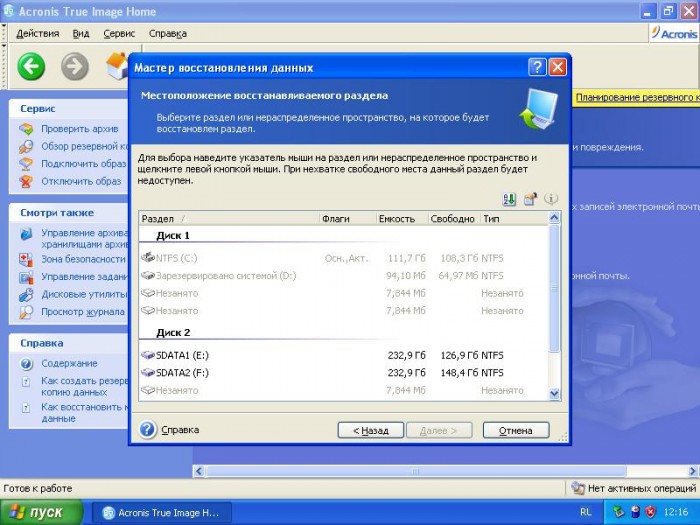Click the Управление архивами sidebar icon
This screenshot has height=525, width=700.
26,233
